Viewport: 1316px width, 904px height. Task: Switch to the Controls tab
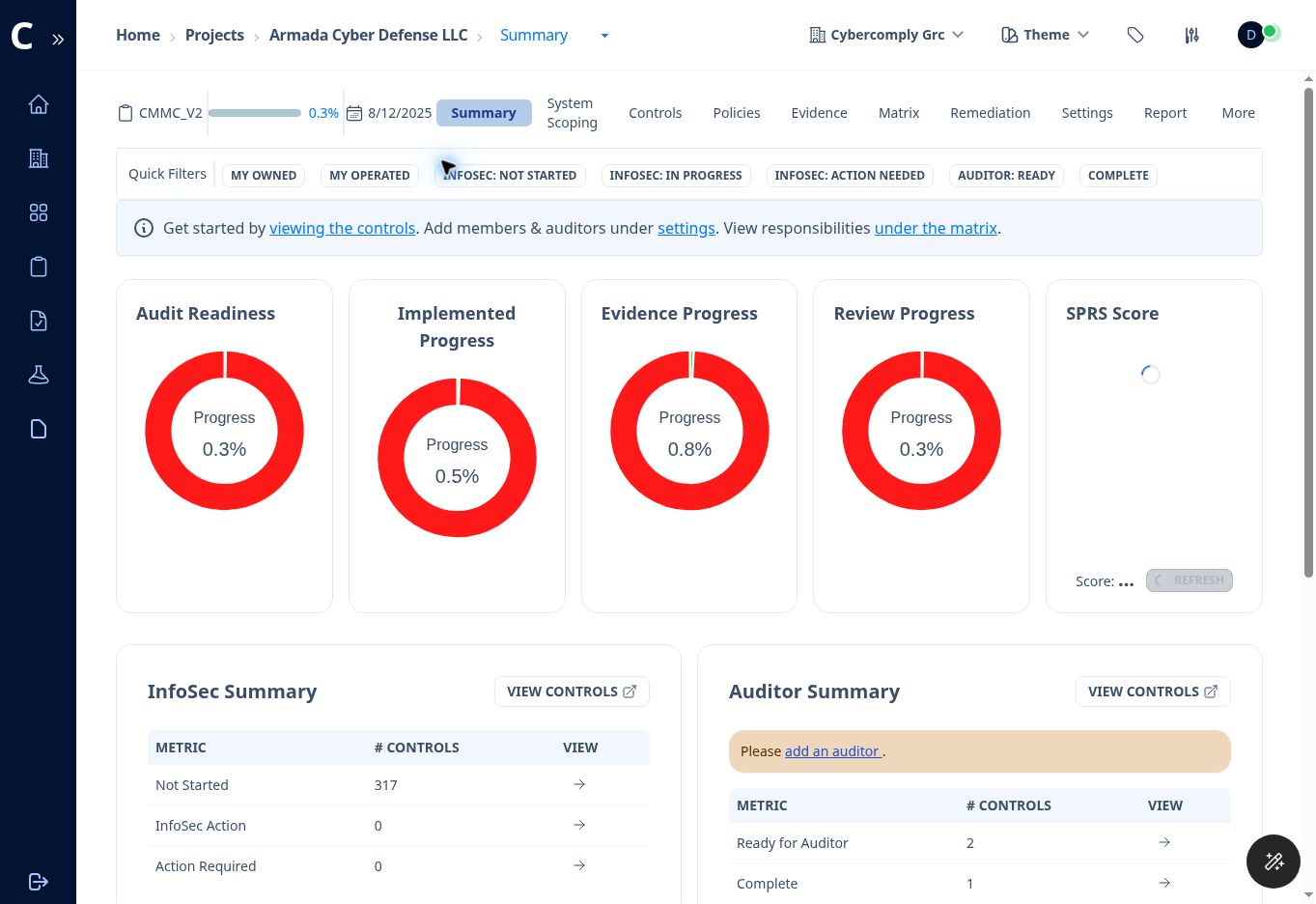655,113
